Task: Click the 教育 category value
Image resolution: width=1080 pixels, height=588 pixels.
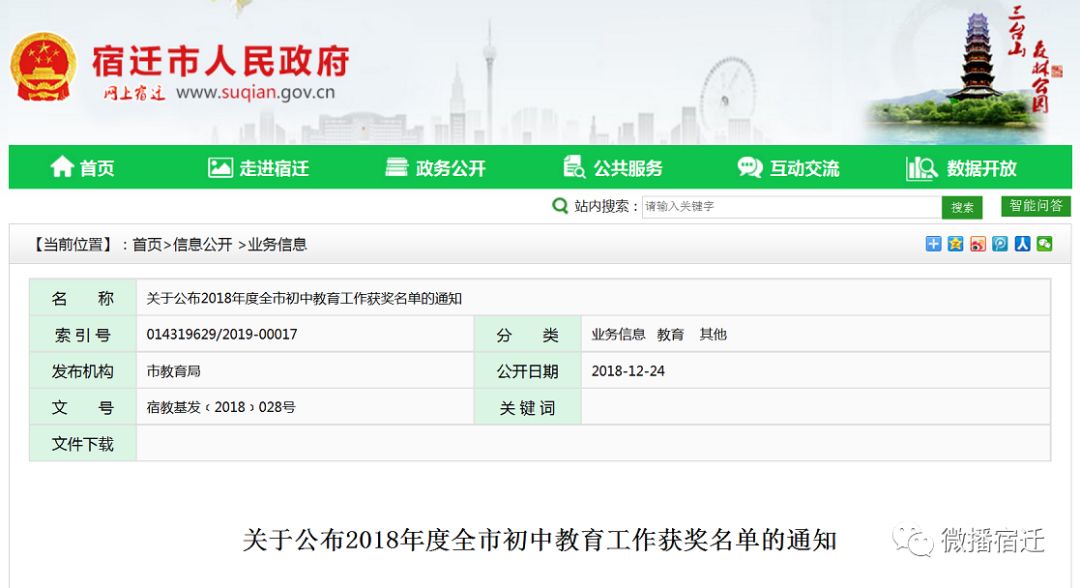Action: (x=670, y=335)
